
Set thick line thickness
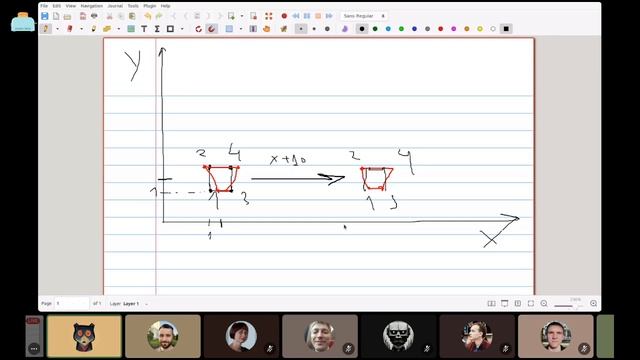[327, 29]
